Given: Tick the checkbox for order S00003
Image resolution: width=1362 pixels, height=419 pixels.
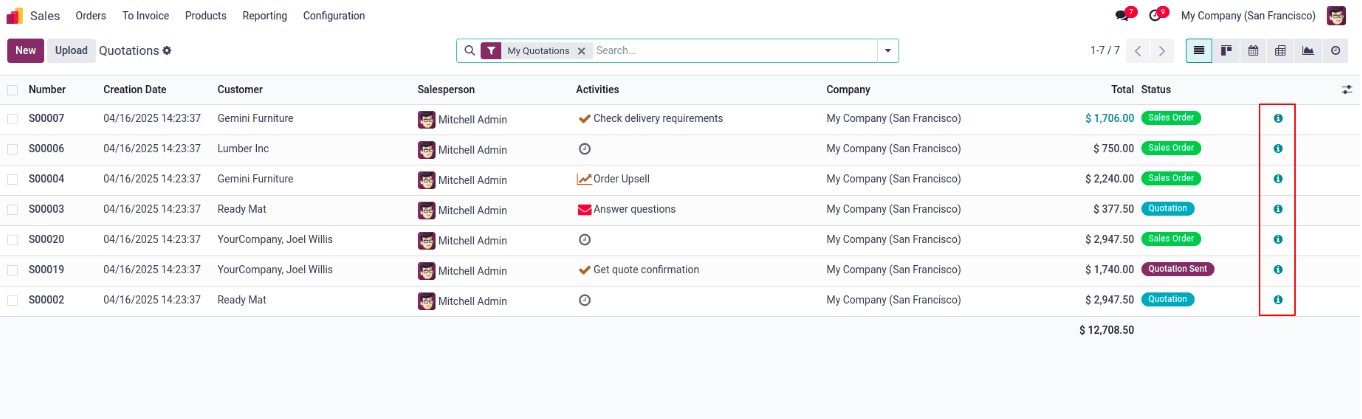Looking at the screenshot, I should 13,210.
